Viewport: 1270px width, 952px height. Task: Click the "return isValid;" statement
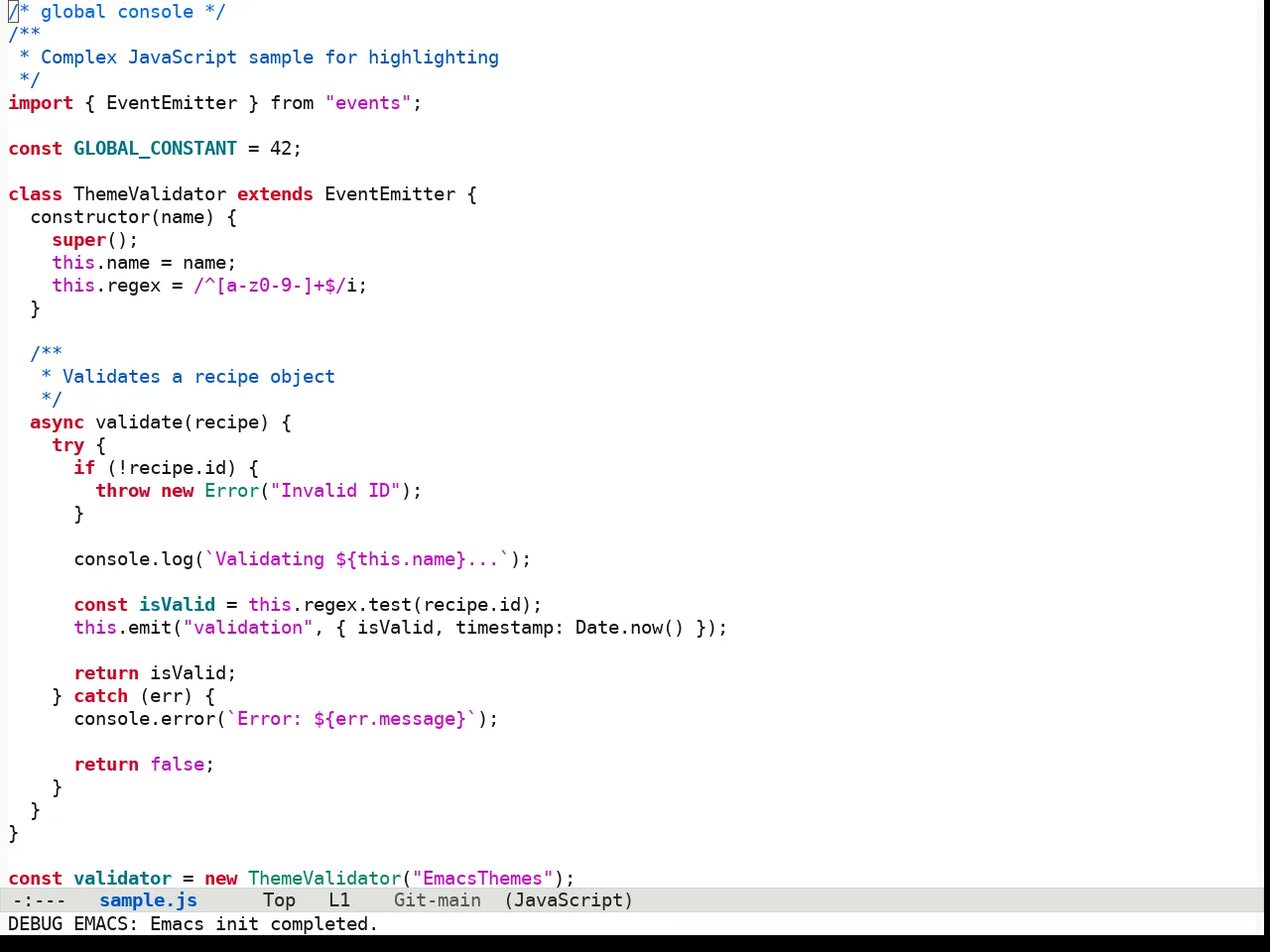click(155, 673)
